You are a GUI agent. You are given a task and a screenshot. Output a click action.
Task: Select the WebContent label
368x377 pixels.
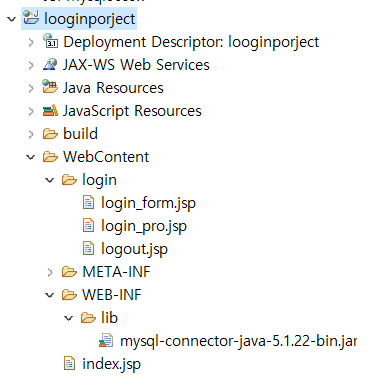pyautogui.click(x=106, y=157)
